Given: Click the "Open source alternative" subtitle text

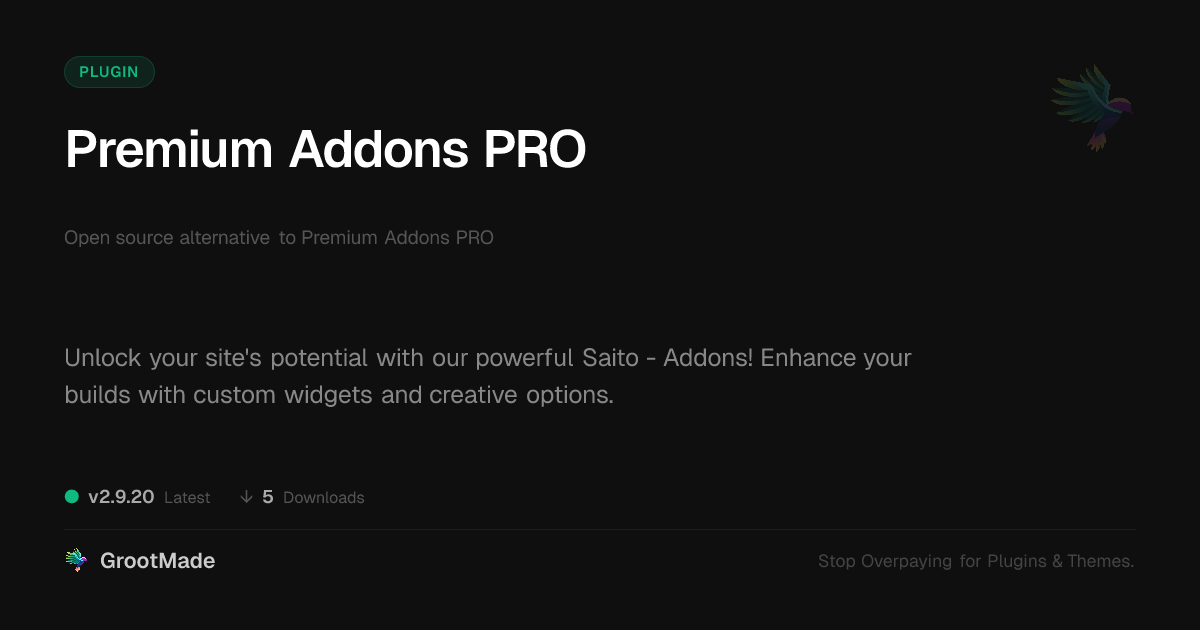Looking at the screenshot, I should [167, 238].
